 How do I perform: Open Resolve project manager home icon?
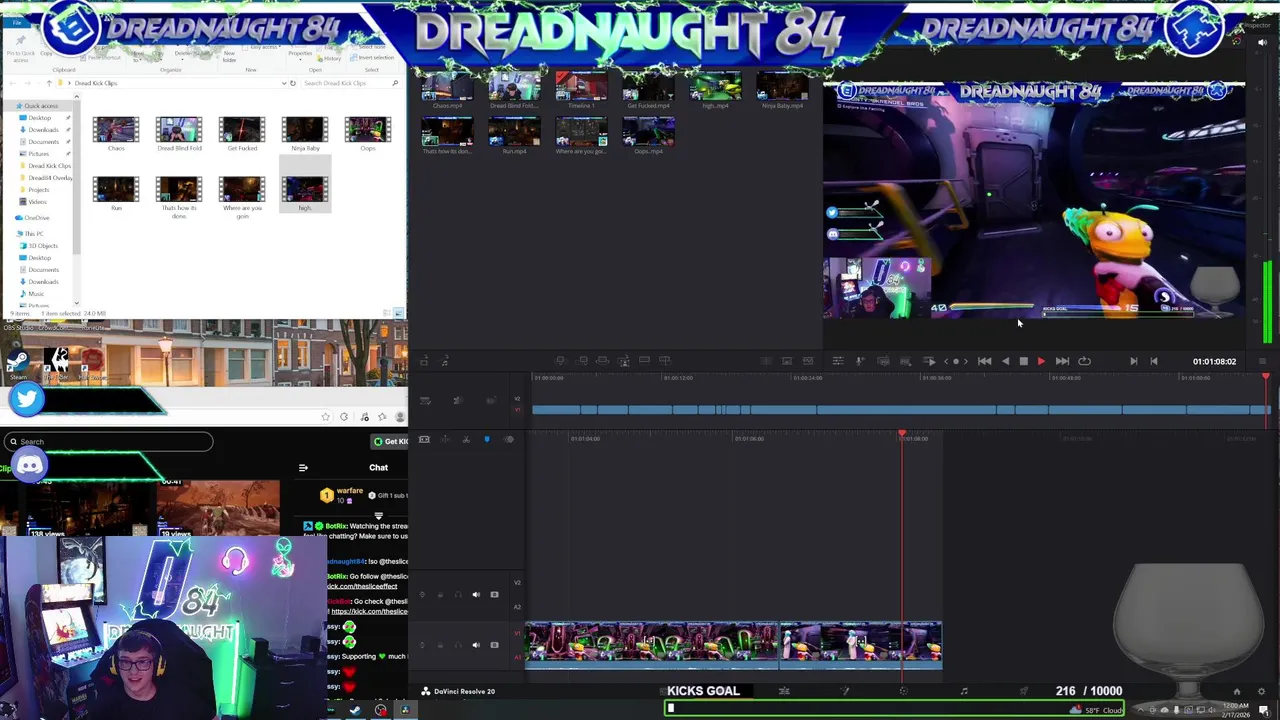(x=1237, y=691)
